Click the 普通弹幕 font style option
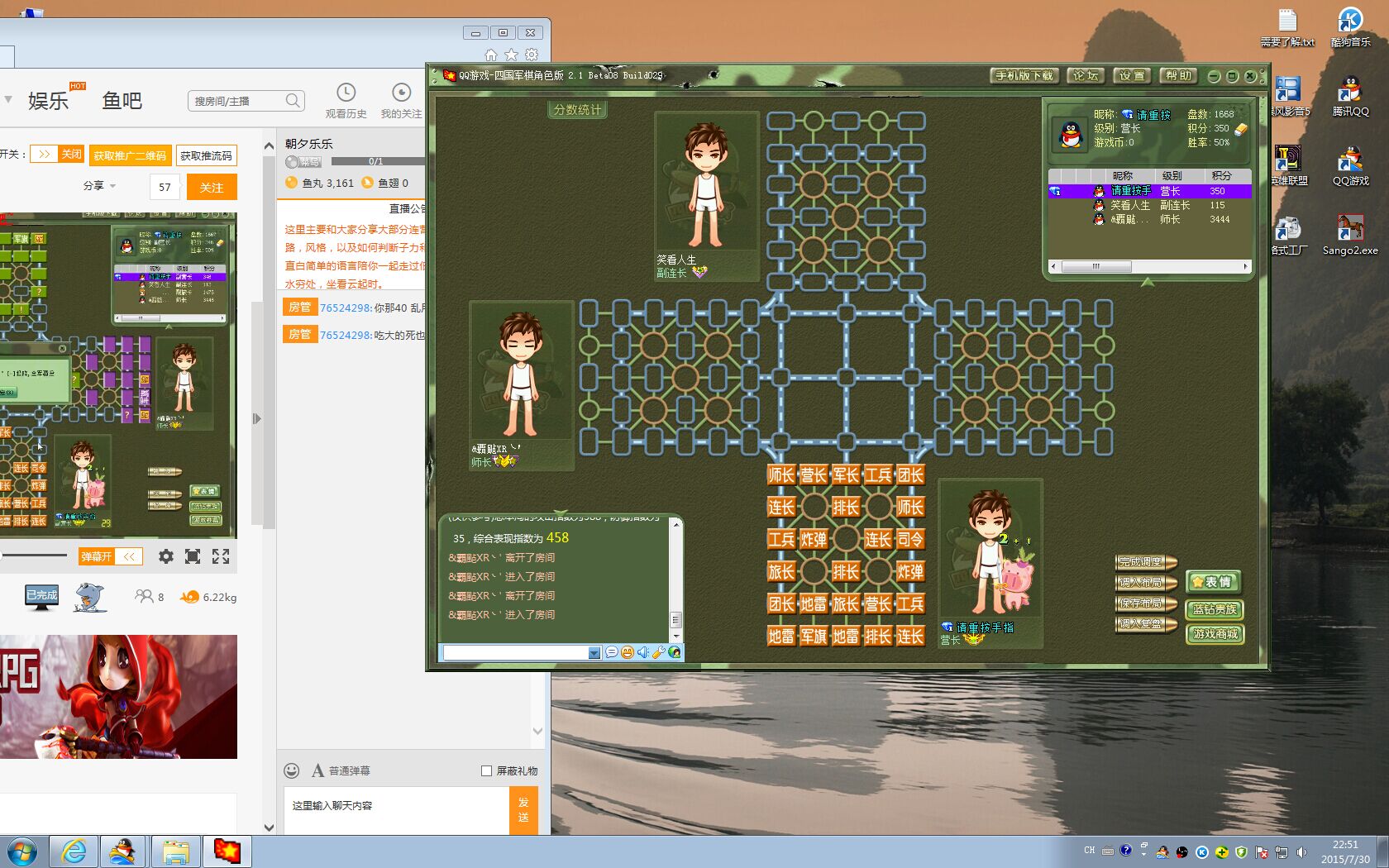Viewport: 1389px width, 868px height. 341,770
